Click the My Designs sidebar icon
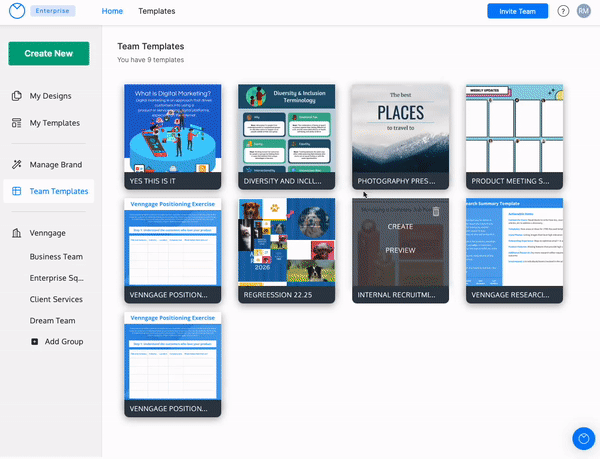 (17, 96)
